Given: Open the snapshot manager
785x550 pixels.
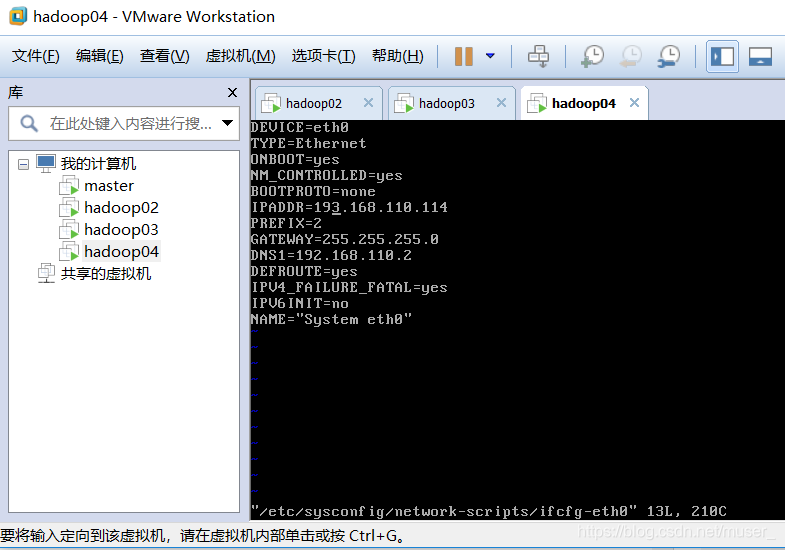Looking at the screenshot, I should (x=669, y=56).
